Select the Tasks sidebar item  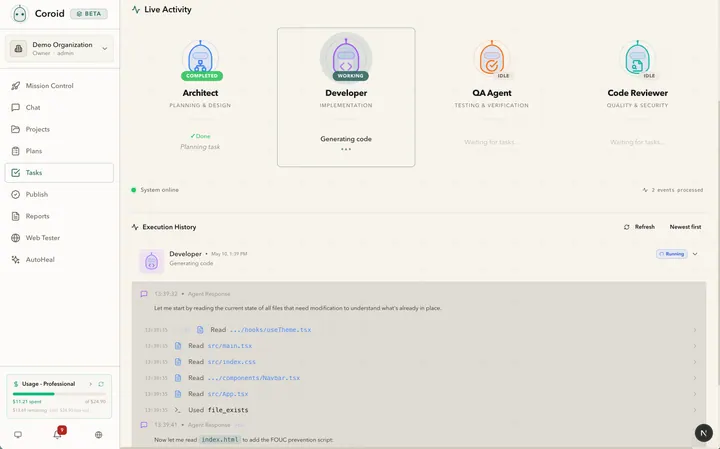(x=59, y=173)
